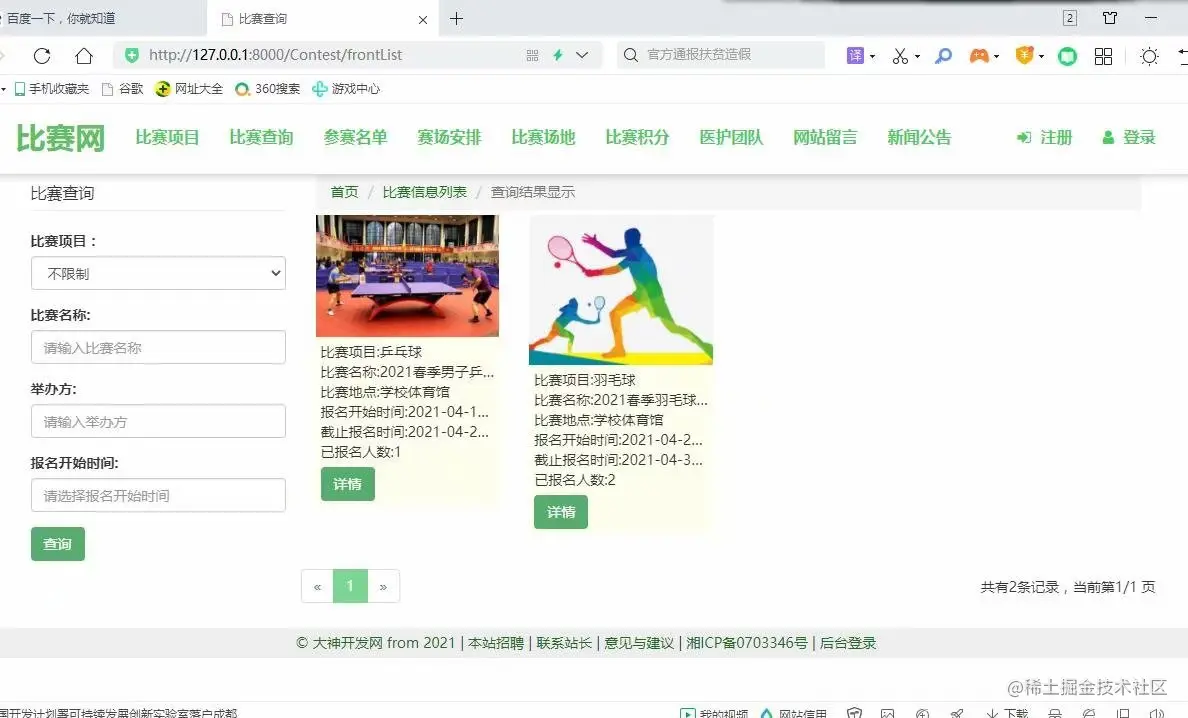This screenshot has width=1188, height=718.
Task: Open the four-squares apps grid icon
Action: point(1104,56)
